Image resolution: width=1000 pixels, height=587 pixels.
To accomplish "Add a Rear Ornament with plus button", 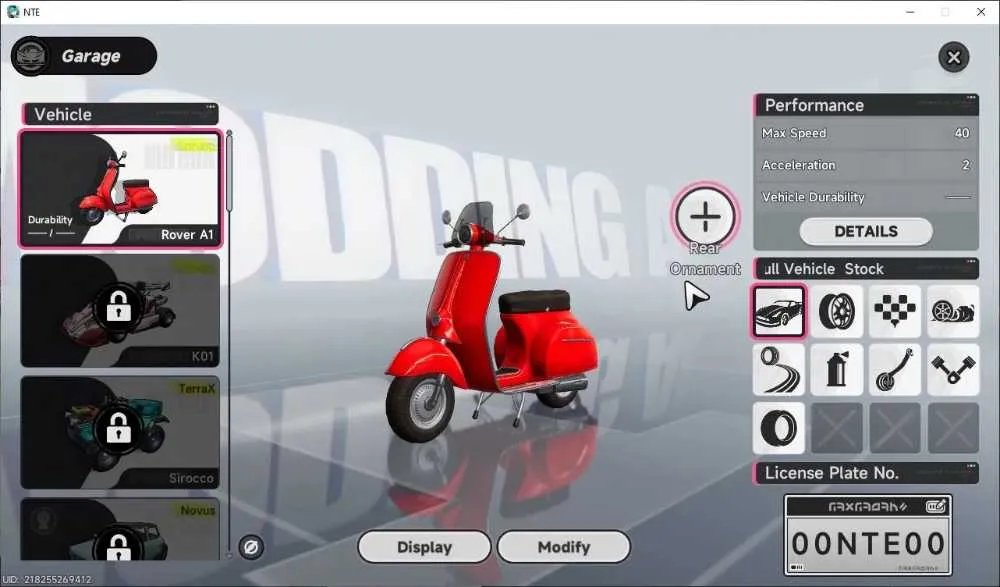I will tap(705, 216).
